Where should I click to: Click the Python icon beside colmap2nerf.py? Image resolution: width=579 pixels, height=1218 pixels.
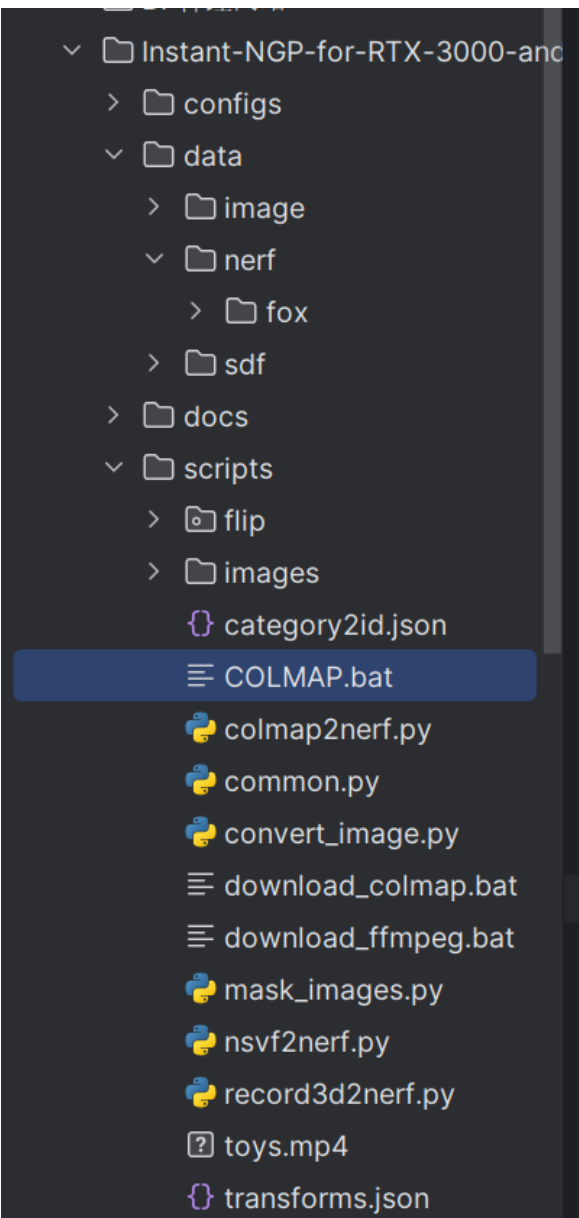point(201,730)
